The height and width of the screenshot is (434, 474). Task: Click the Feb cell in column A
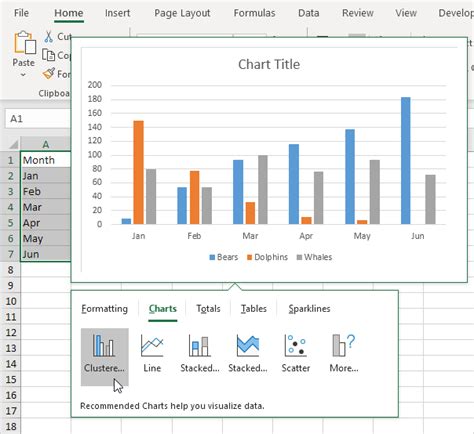(46, 191)
